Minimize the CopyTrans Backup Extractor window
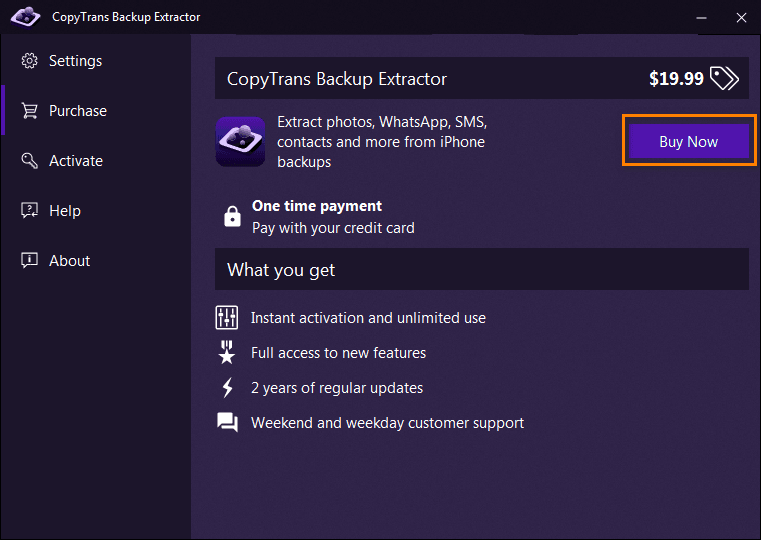761x540 pixels. (x=701, y=18)
